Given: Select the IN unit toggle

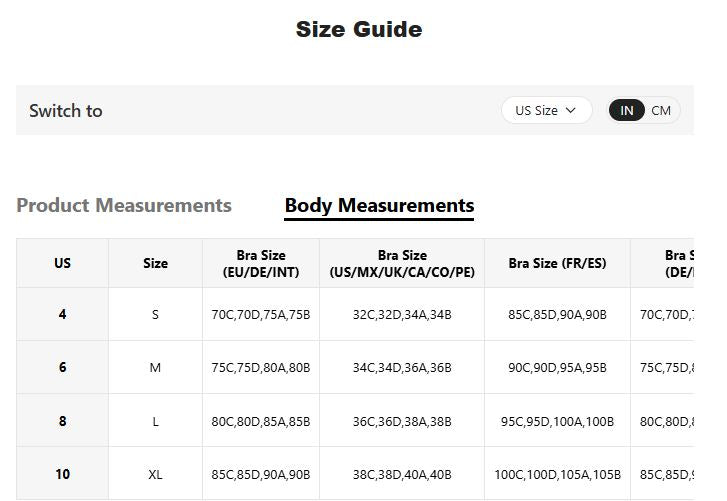Looking at the screenshot, I should 626,110.
